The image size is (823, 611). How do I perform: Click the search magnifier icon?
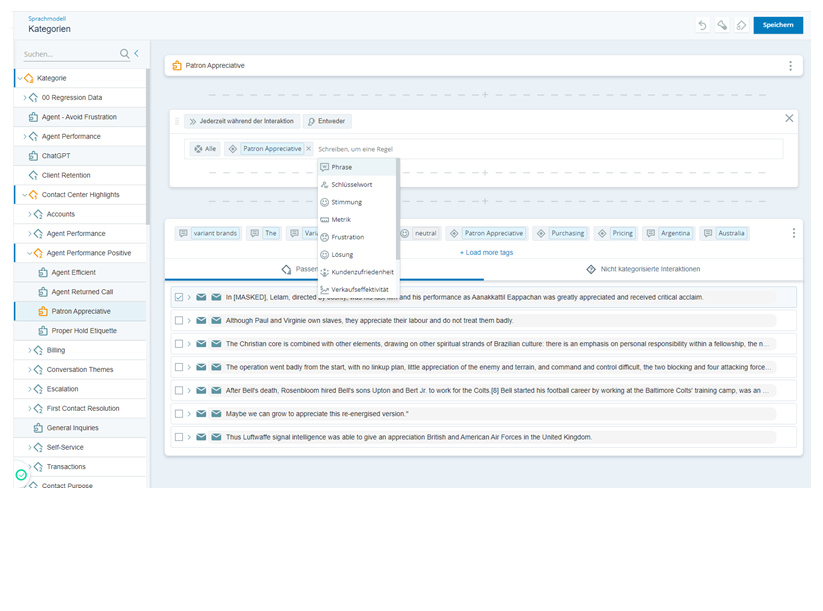(124, 54)
